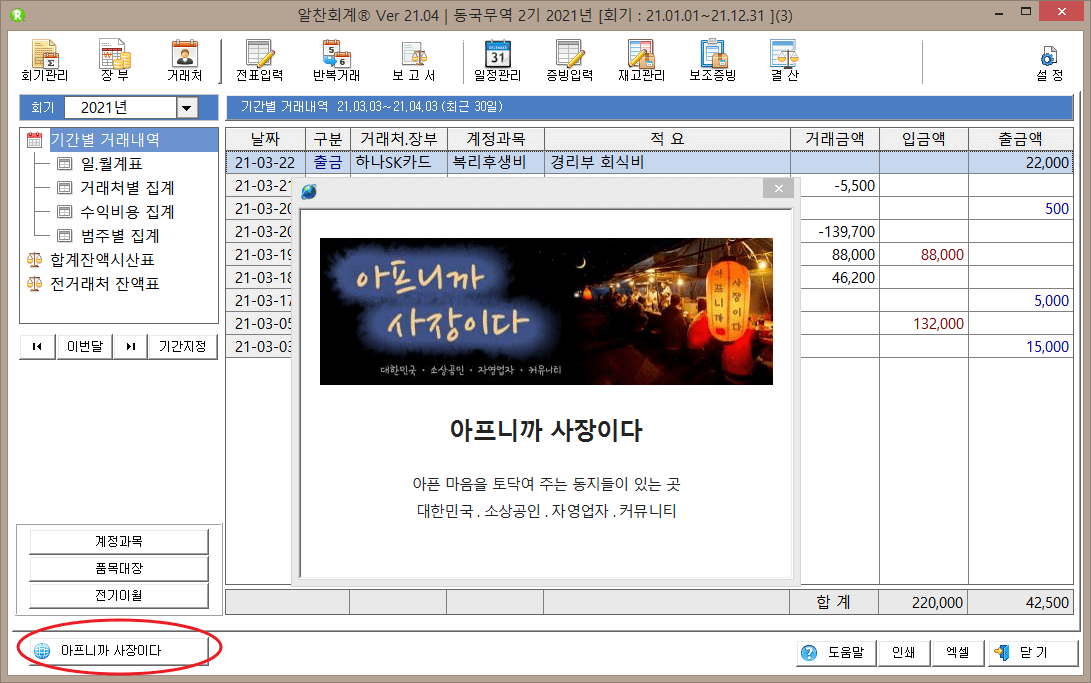Image resolution: width=1091 pixels, height=683 pixels.
Task: Click the 도움말 help button
Action: coord(835,652)
